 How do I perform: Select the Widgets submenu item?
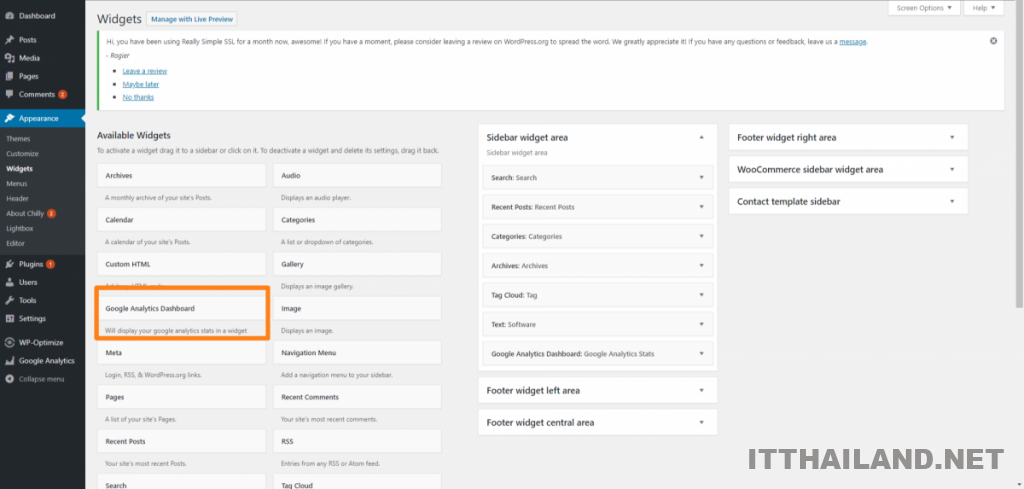point(19,168)
